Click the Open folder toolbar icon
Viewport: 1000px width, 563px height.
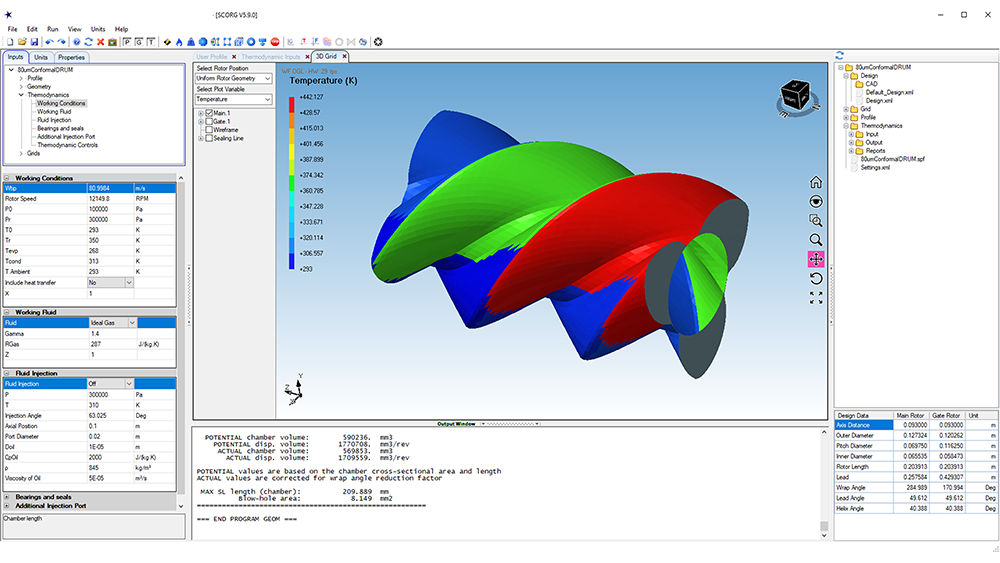pos(22,42)
